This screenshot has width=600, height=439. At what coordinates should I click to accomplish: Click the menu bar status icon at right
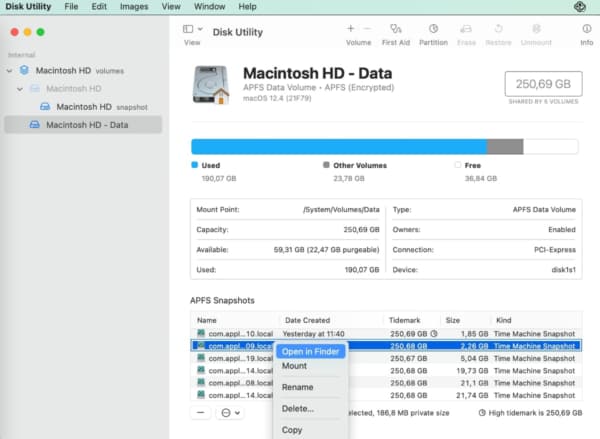pos(580,7)
